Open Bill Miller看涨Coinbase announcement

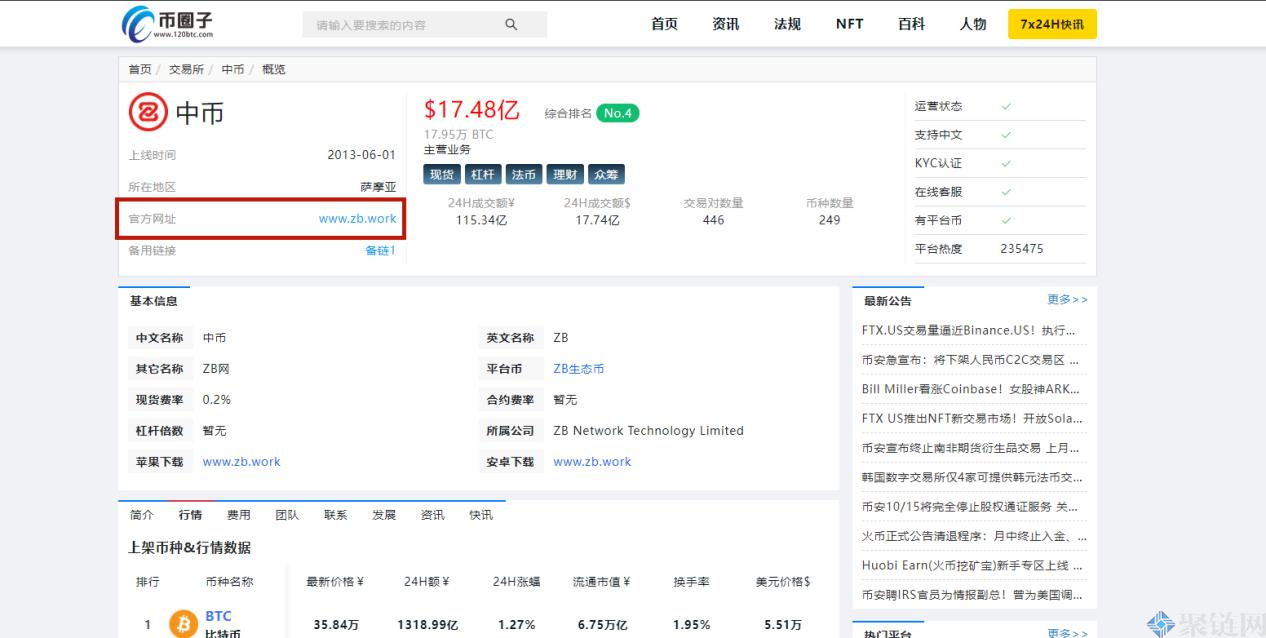[972, 389]
